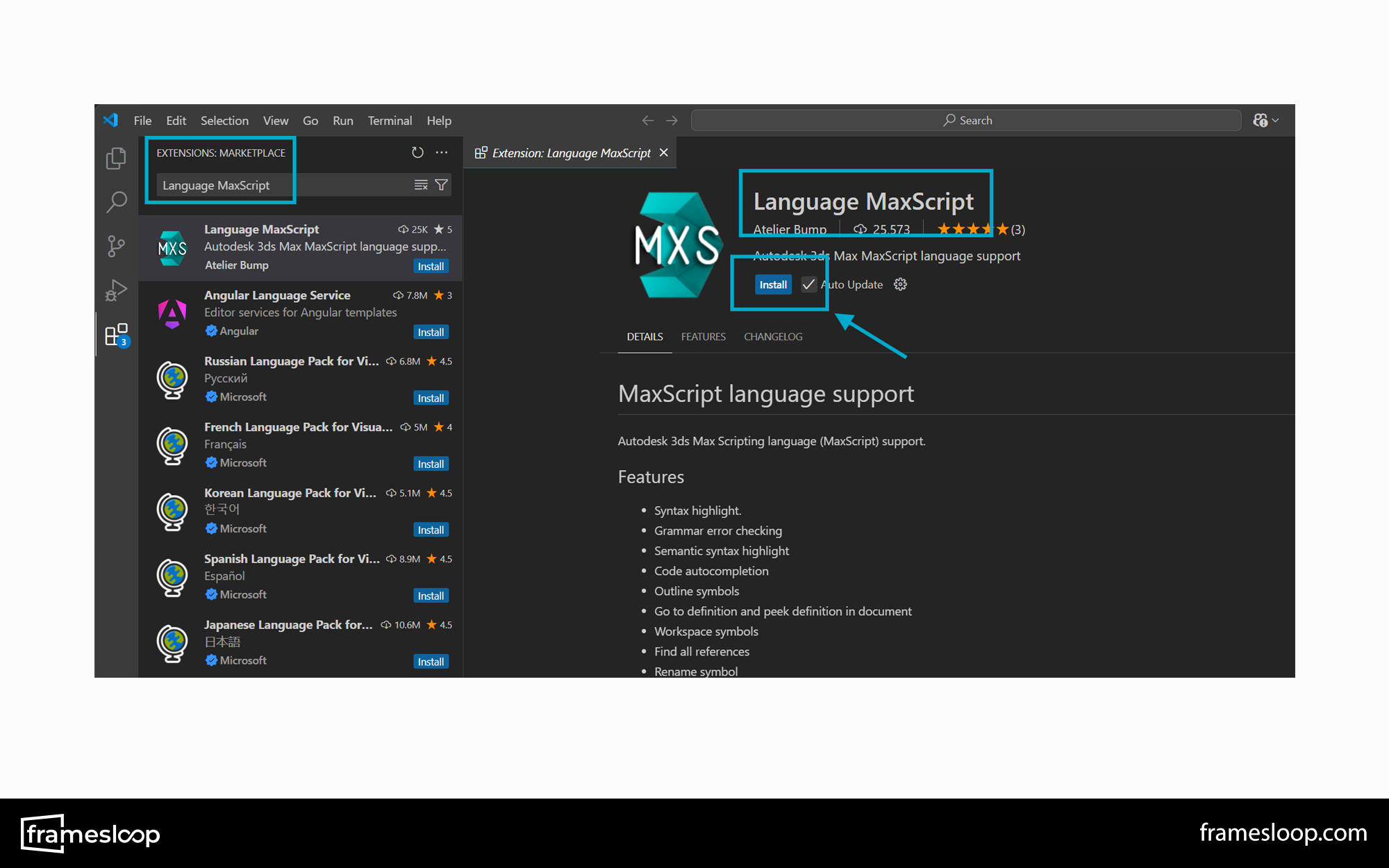Select Korean Language Pack list entry title

[290, 493]
